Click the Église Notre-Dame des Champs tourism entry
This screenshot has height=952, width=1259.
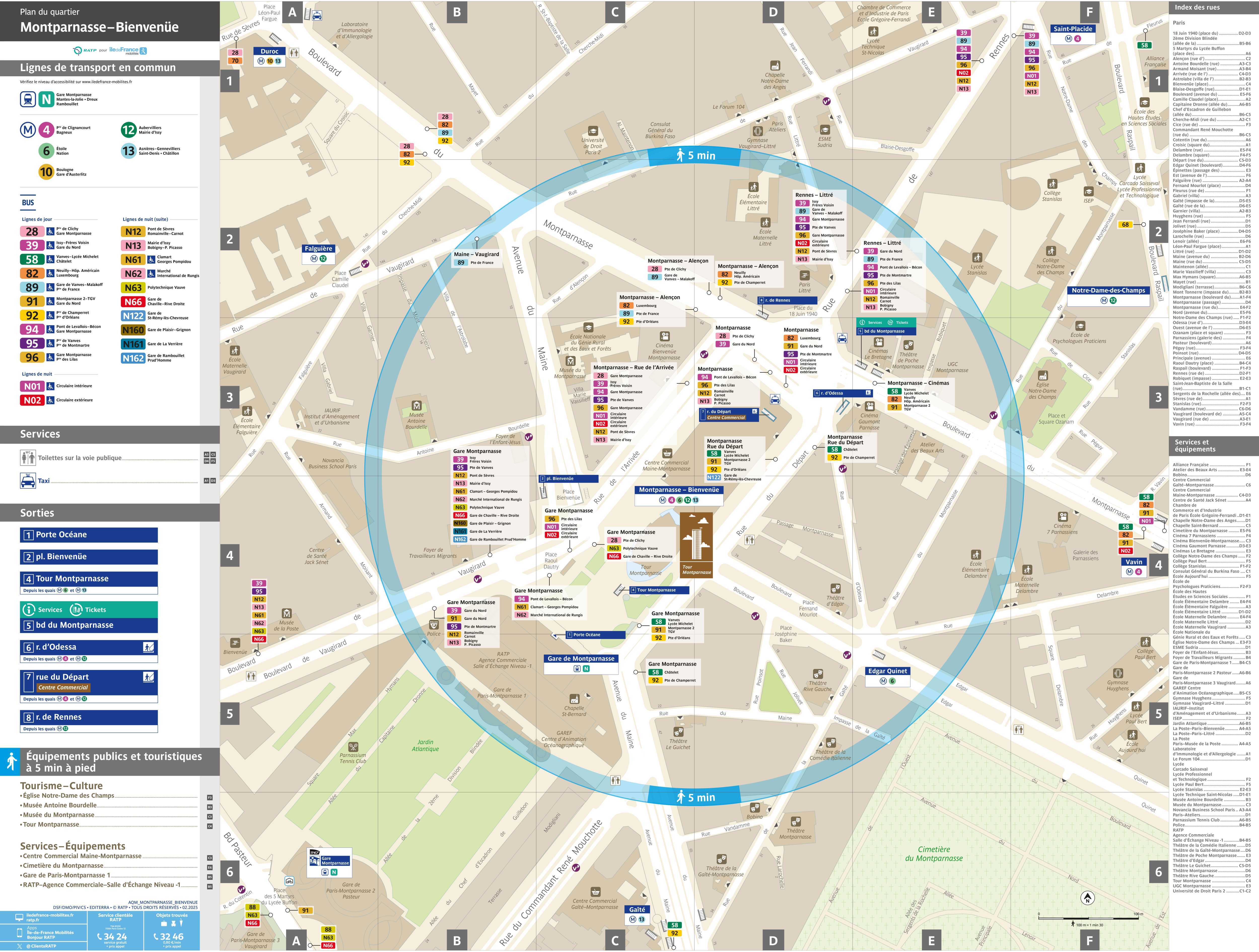(68, 795)
